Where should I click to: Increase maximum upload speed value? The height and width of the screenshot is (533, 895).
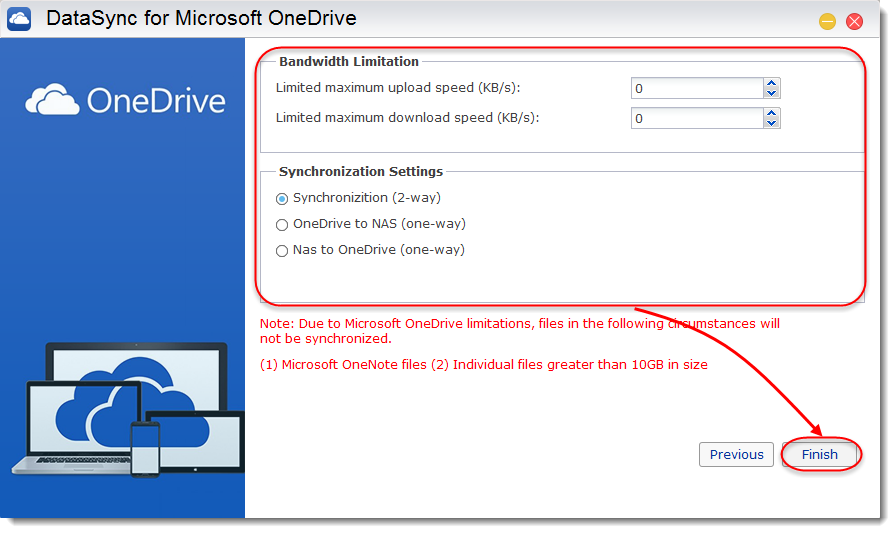tap(772, 83)
